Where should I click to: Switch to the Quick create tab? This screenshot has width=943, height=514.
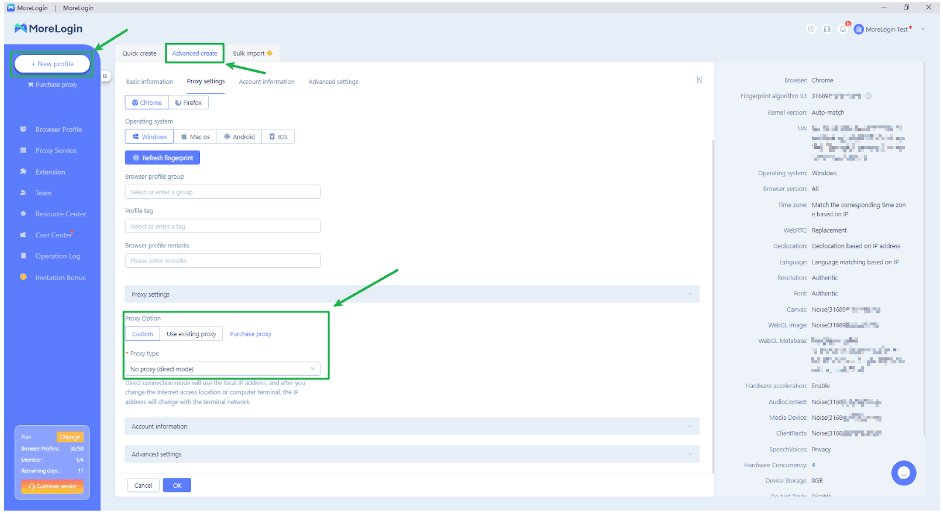pyautogui.click(x=140, y=54)
